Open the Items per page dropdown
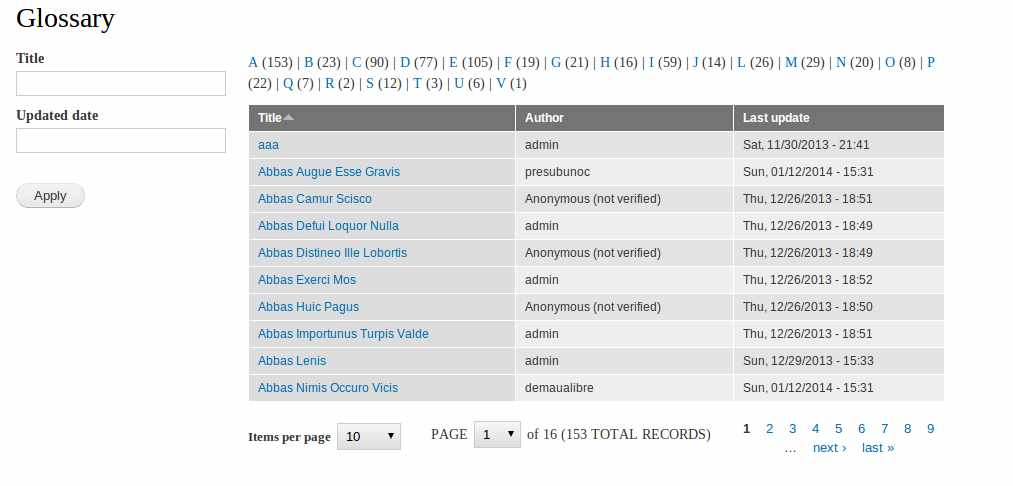The height and width of the screenshot is (486, 1013). pyautogui.click(x=369, y=436)
